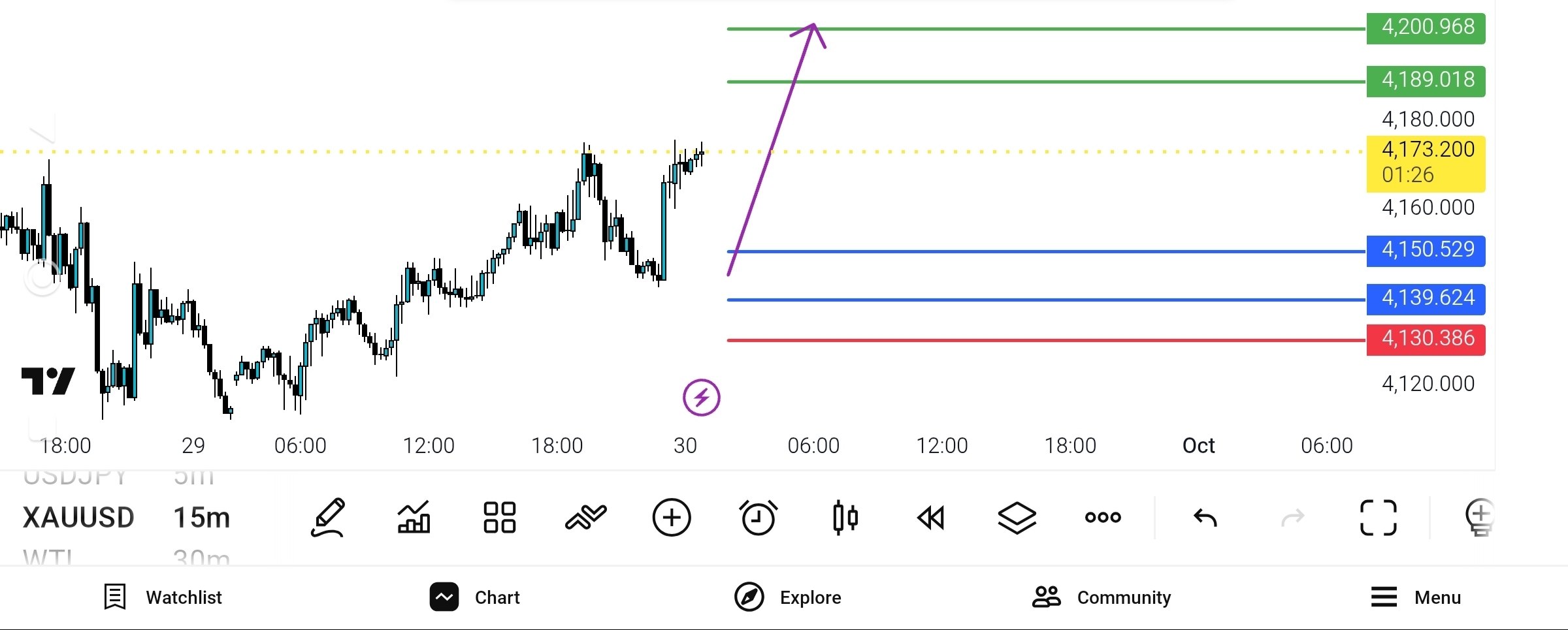Image resolution: width=1568 pixels, height=630 pixels.
Task: Start bar replay with the rewind icon
Action: click(x=931, y=518)
